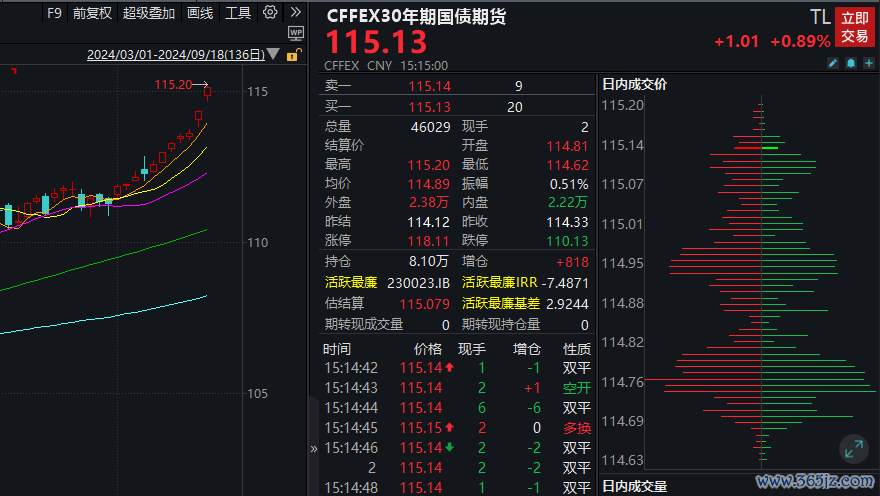
Task: Click the highlighted 115.14 price level bar
Action: pos(757,148)
